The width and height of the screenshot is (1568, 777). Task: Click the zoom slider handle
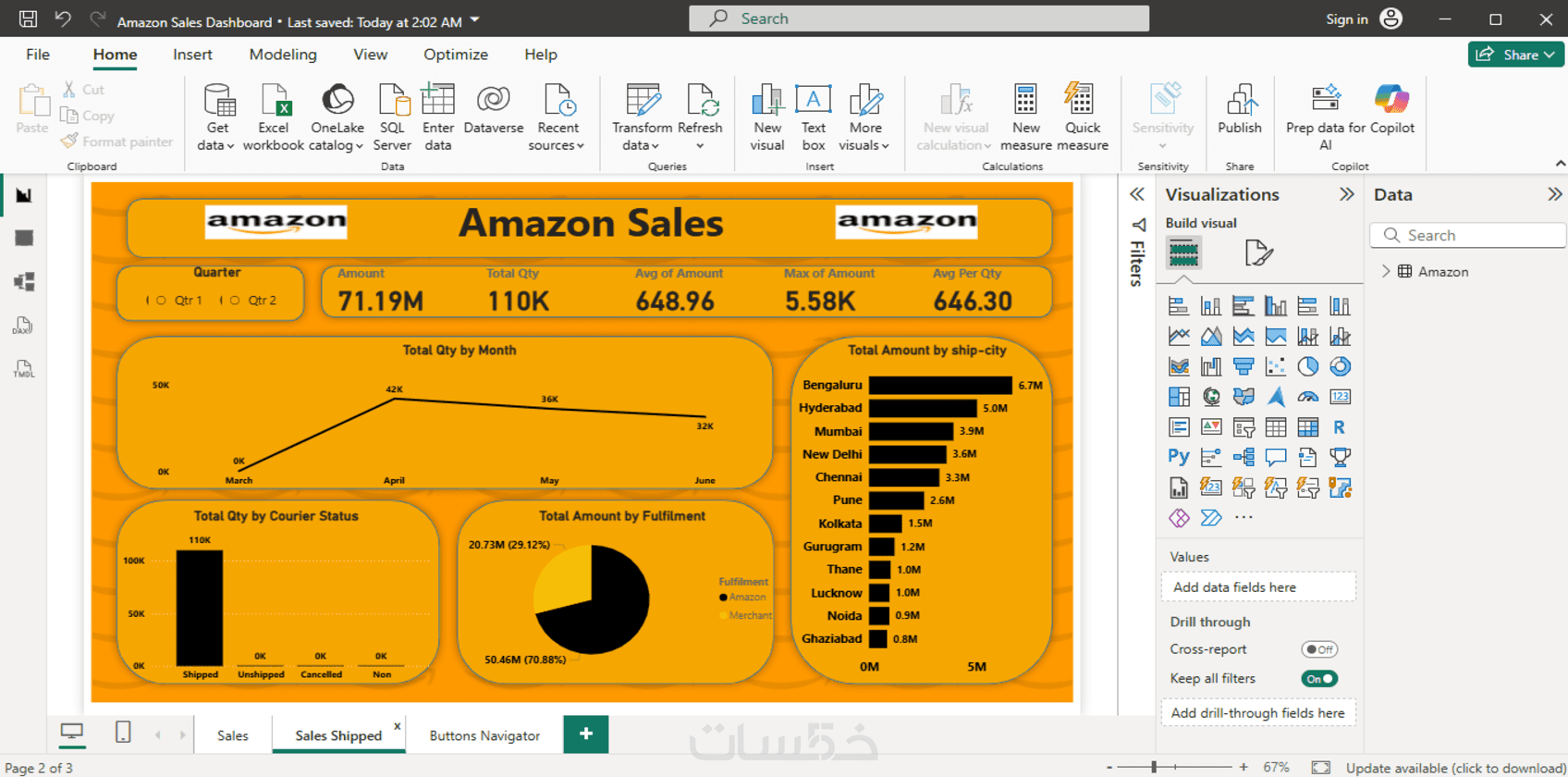[1154, 767]
